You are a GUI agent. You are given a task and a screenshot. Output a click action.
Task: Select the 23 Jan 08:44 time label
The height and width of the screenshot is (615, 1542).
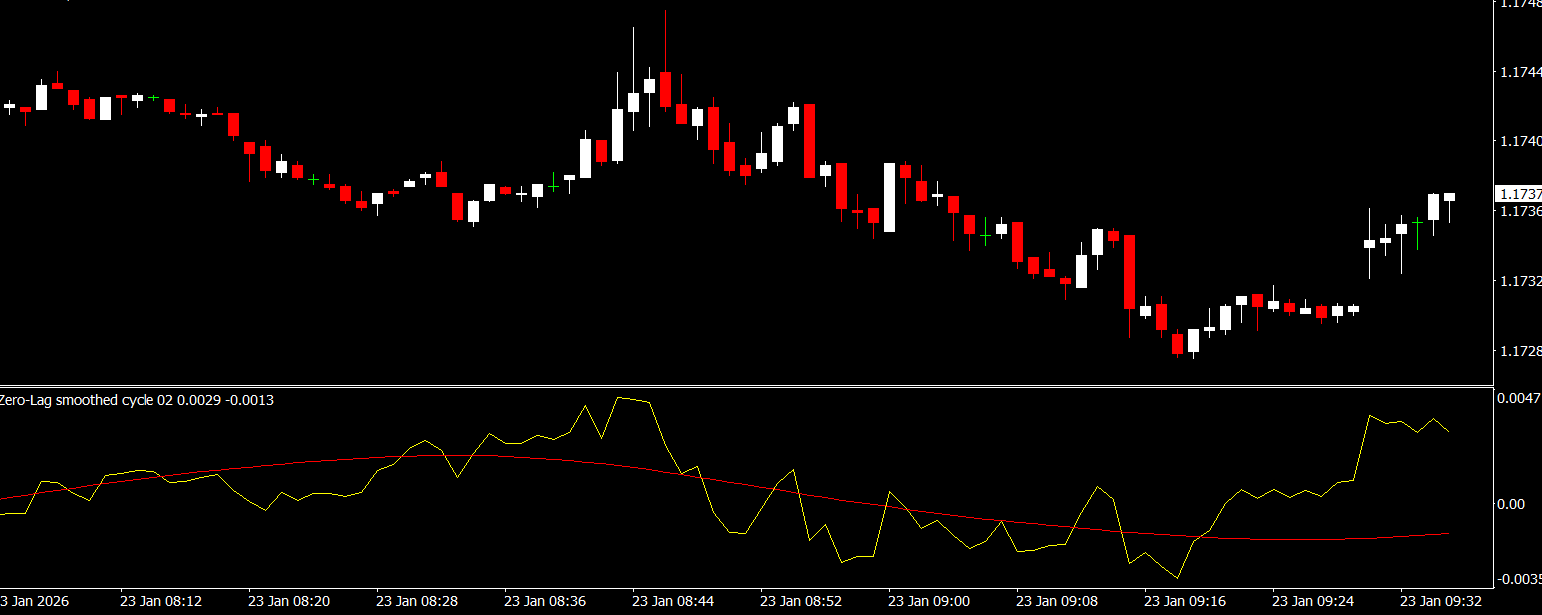click(x=673, y=601)
